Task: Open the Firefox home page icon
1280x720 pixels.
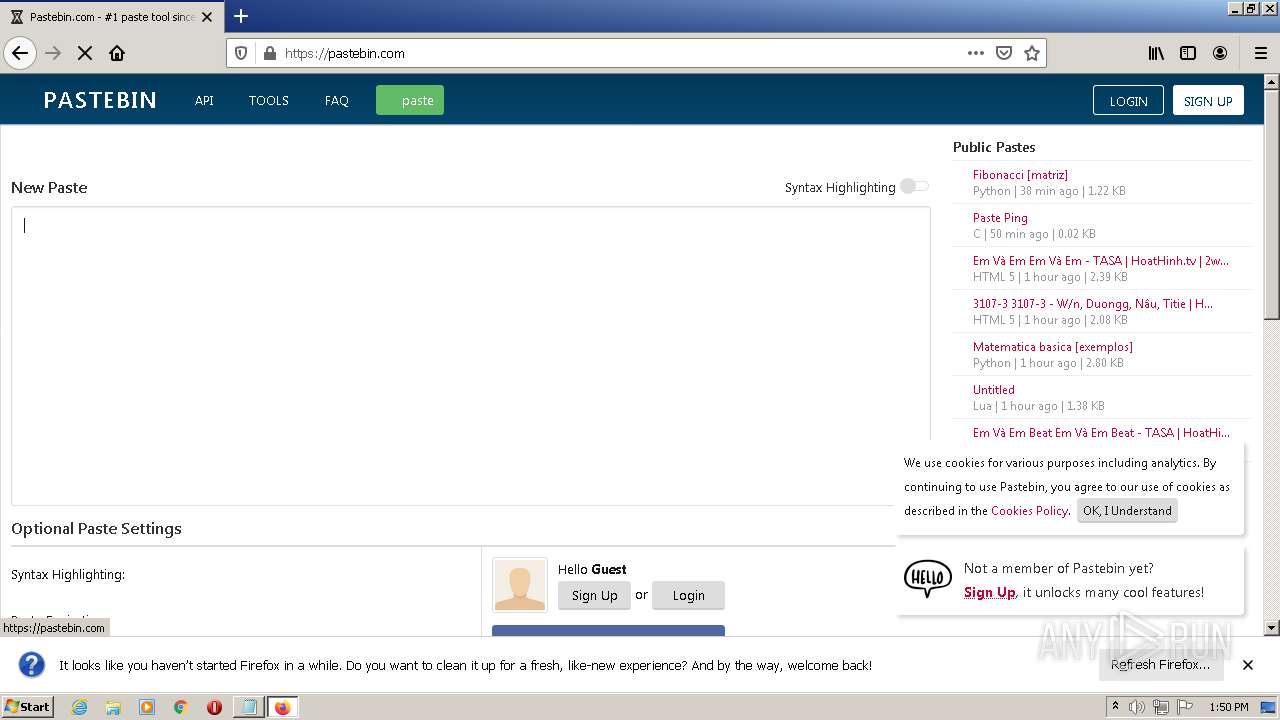Action: pyautogui.click(x=117, y=53)
